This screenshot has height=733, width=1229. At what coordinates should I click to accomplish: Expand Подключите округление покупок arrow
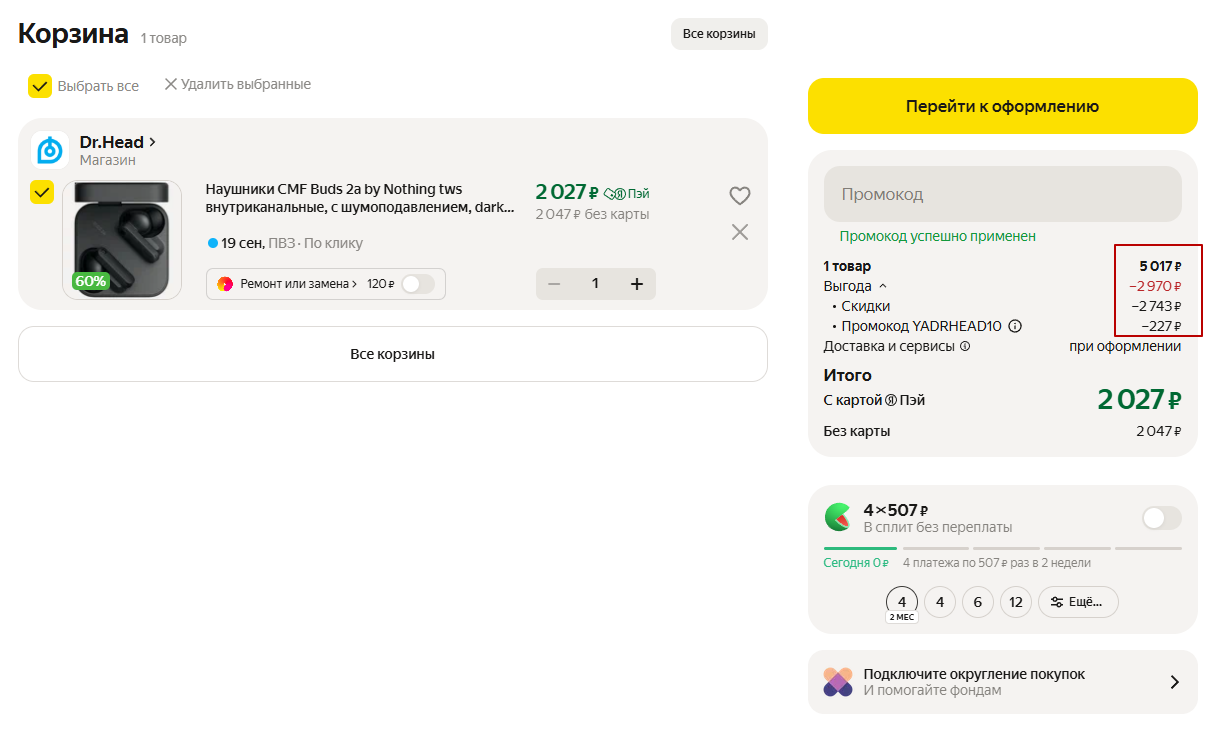[x=1174, y=682]
